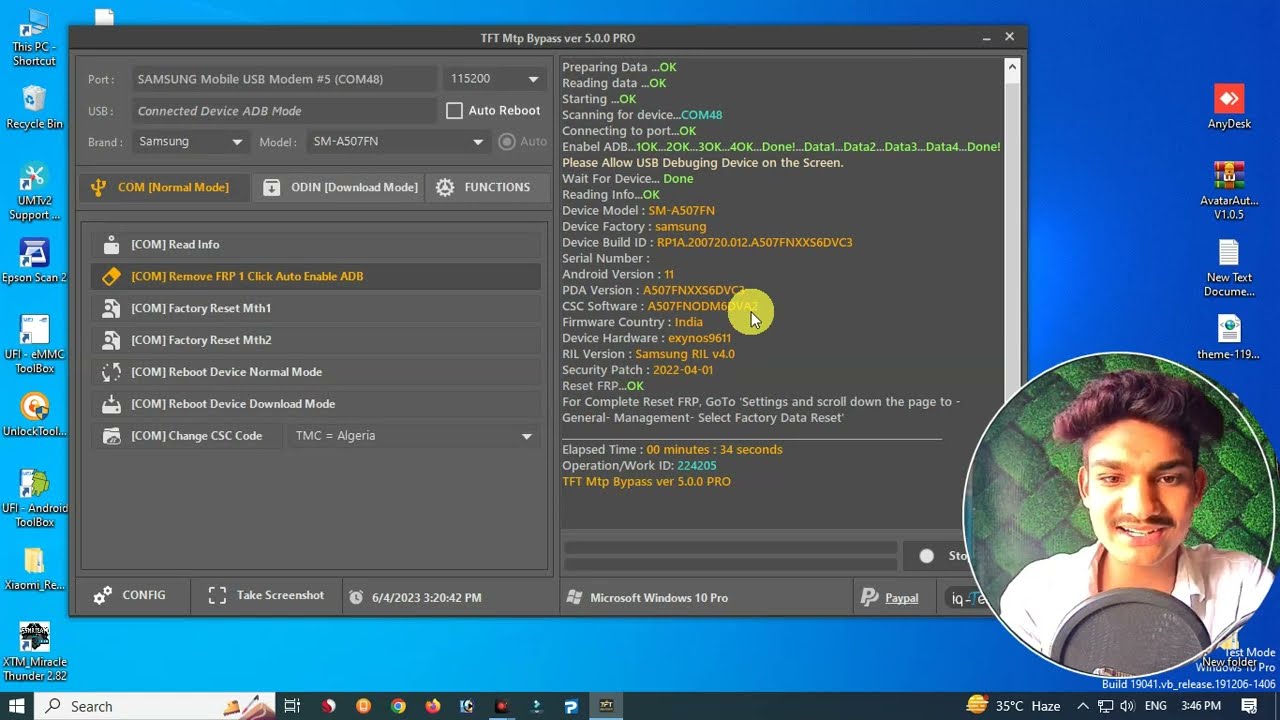Run [COM] Remove FRP 1 Click
The image size is (1280, 720).
pyautogui.click(x=316, y=276)
